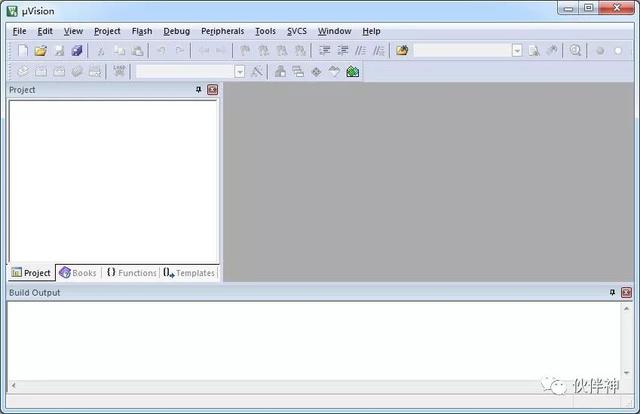Click the Save All icon
Viewport: 640px width, 414px height.
click(x=77, y=50)
